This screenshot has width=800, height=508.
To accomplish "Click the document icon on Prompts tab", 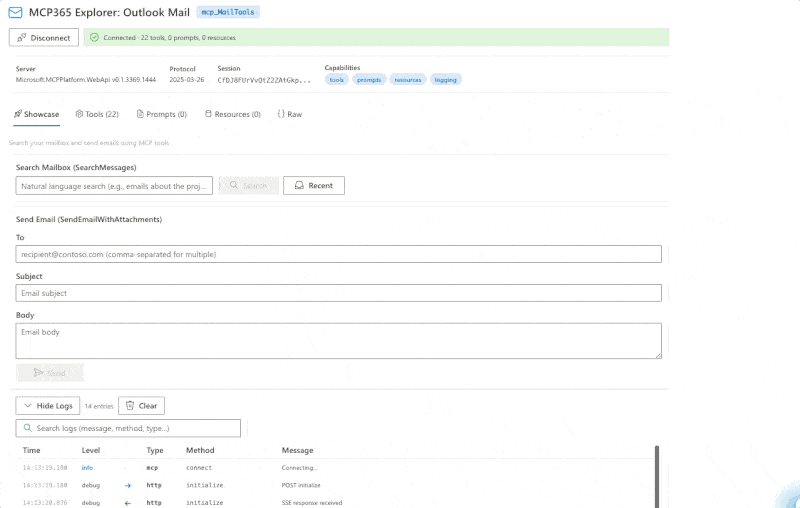I will click(x=140, y=114).
